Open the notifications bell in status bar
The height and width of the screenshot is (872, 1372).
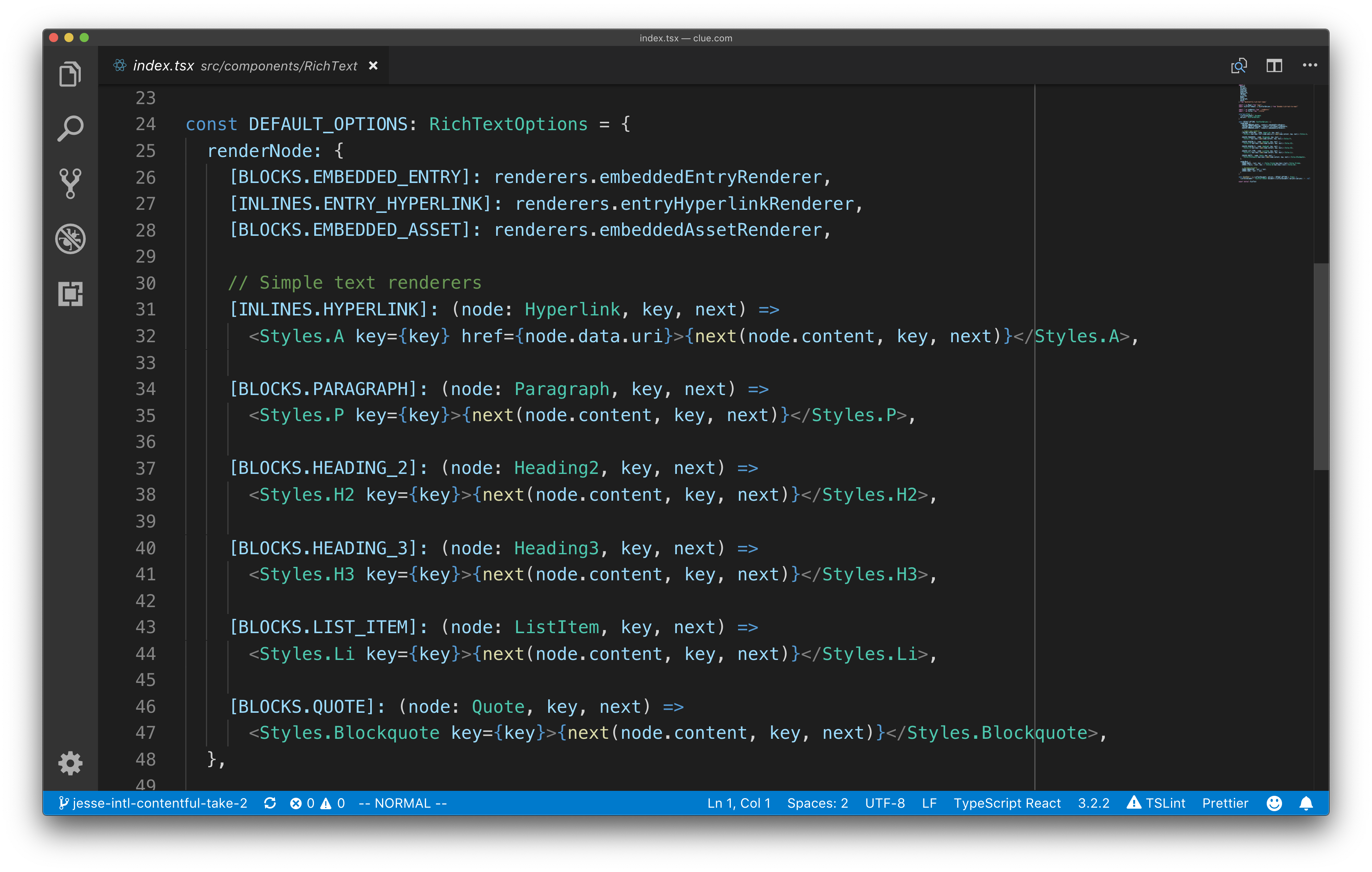click(1306, 803)
